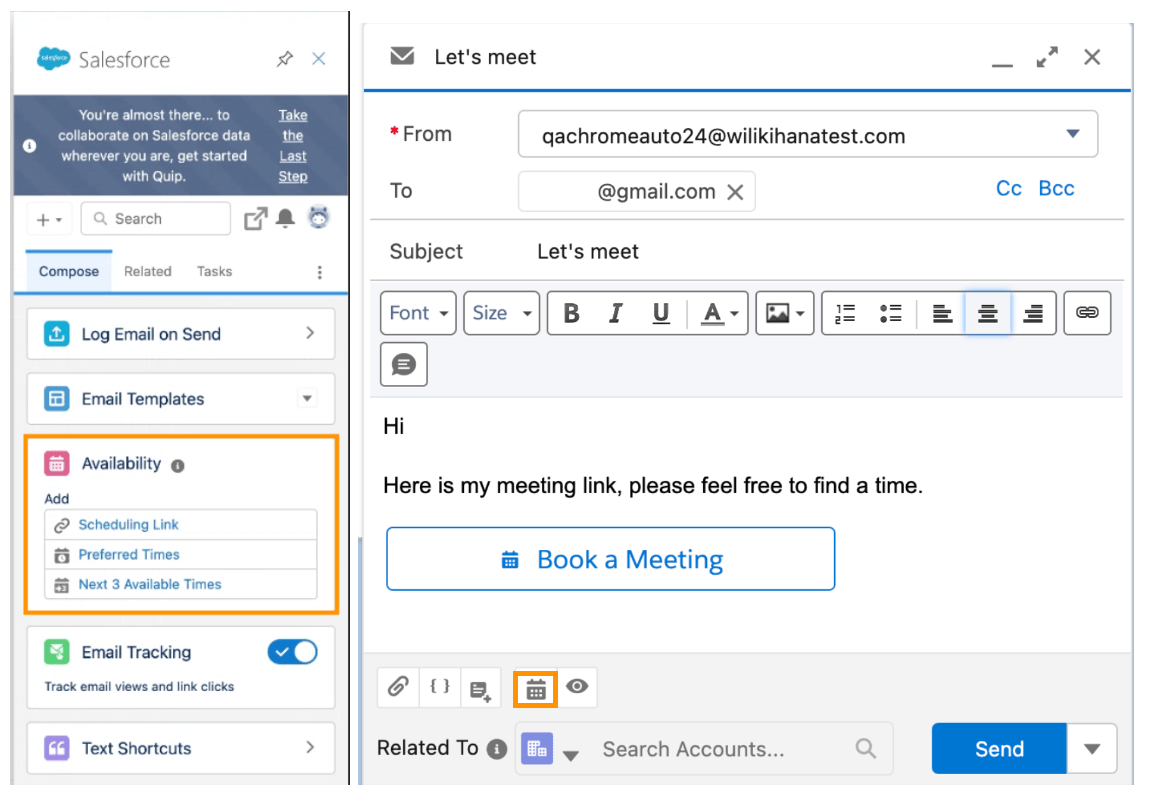Open the Send options dropdown arrow
The width and height of the screenshot is (1156, 794).
(1092, 749)
